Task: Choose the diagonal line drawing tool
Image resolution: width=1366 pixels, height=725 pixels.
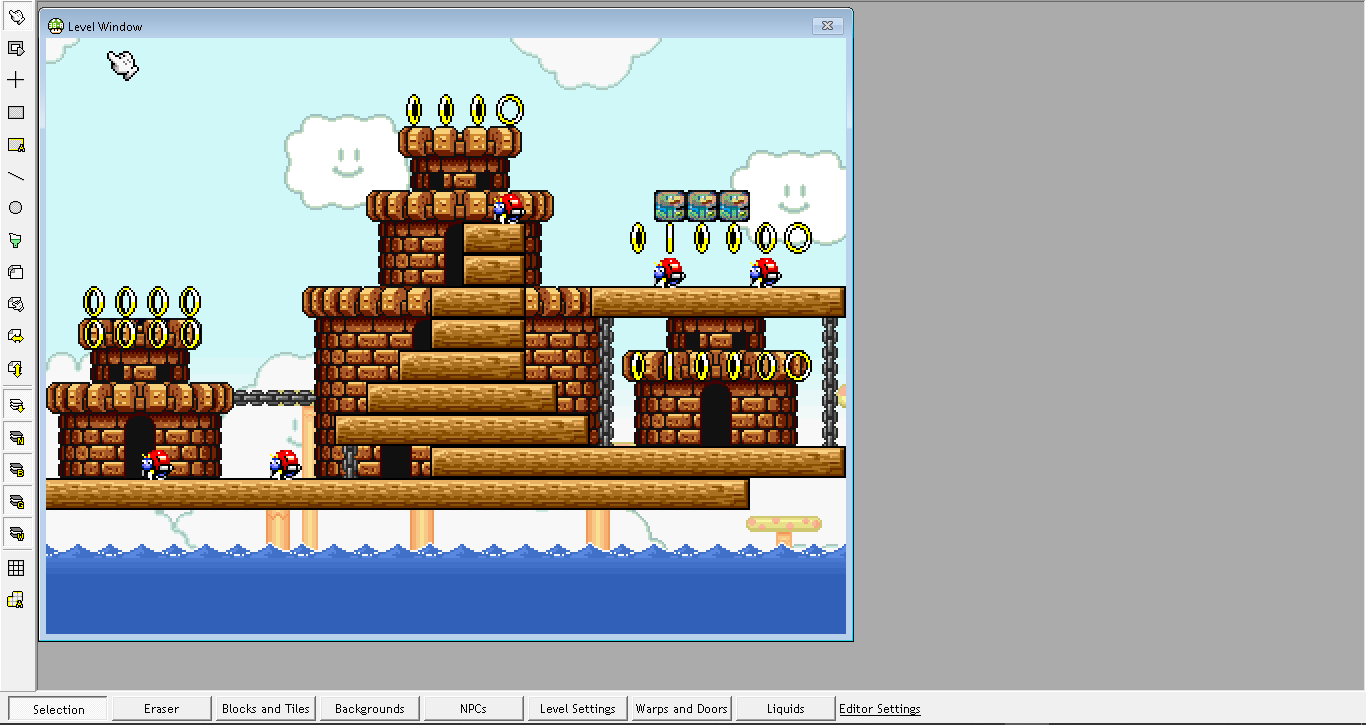Action: pos(16,176)
